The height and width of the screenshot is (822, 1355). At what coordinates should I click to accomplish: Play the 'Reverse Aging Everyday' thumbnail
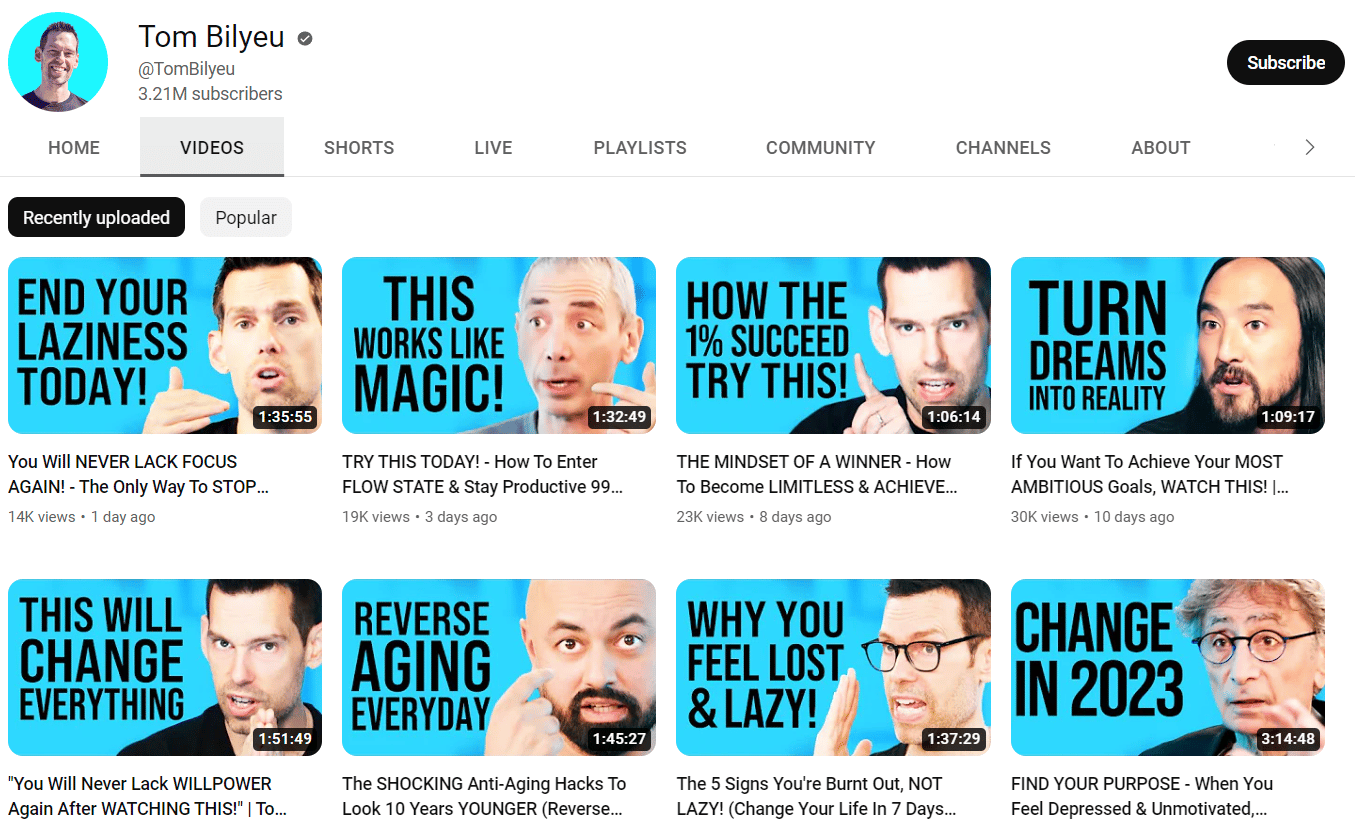tap(499, 667)
